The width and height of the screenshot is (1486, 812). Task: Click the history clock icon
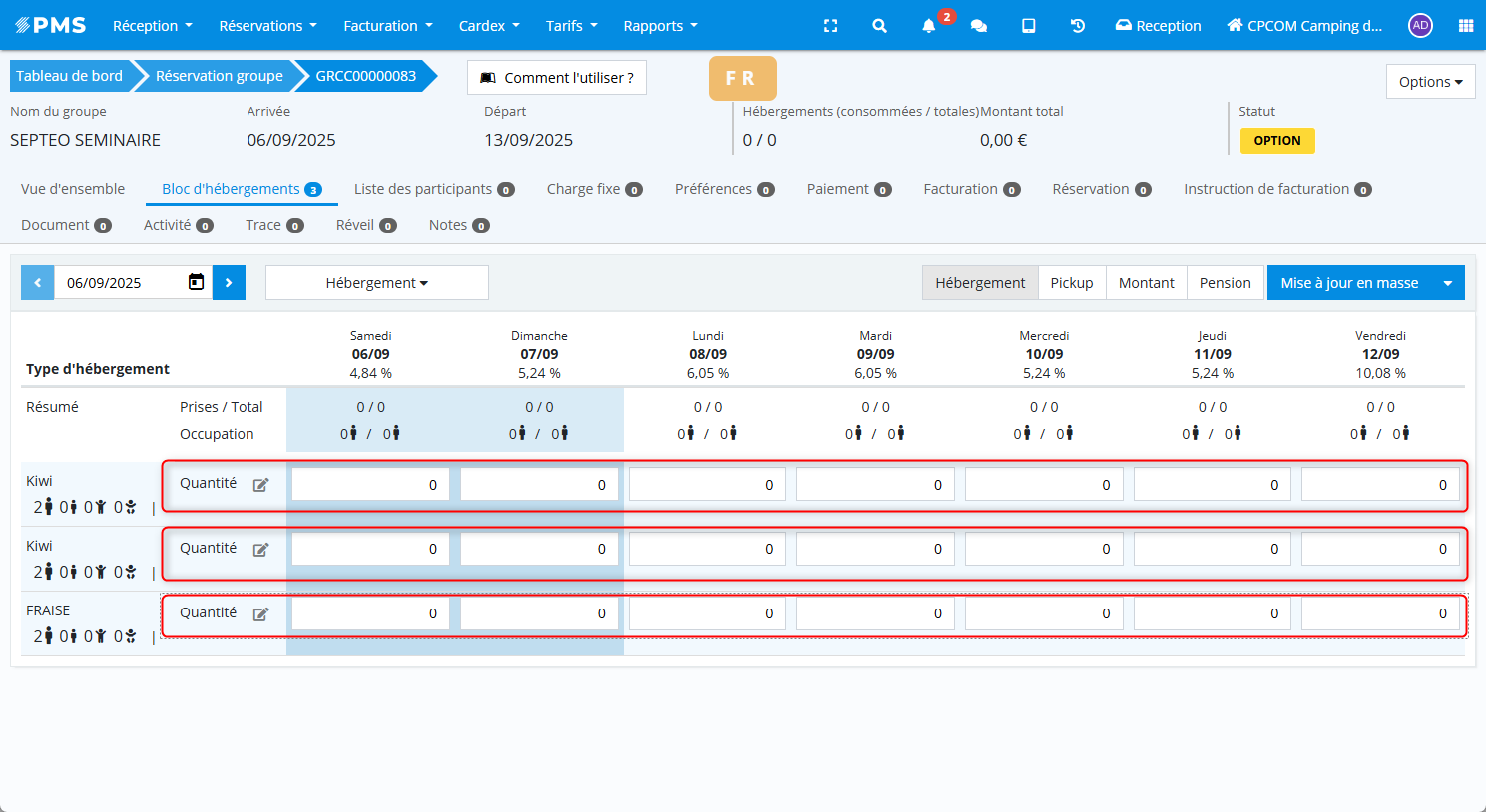(x=1078, y=26)
